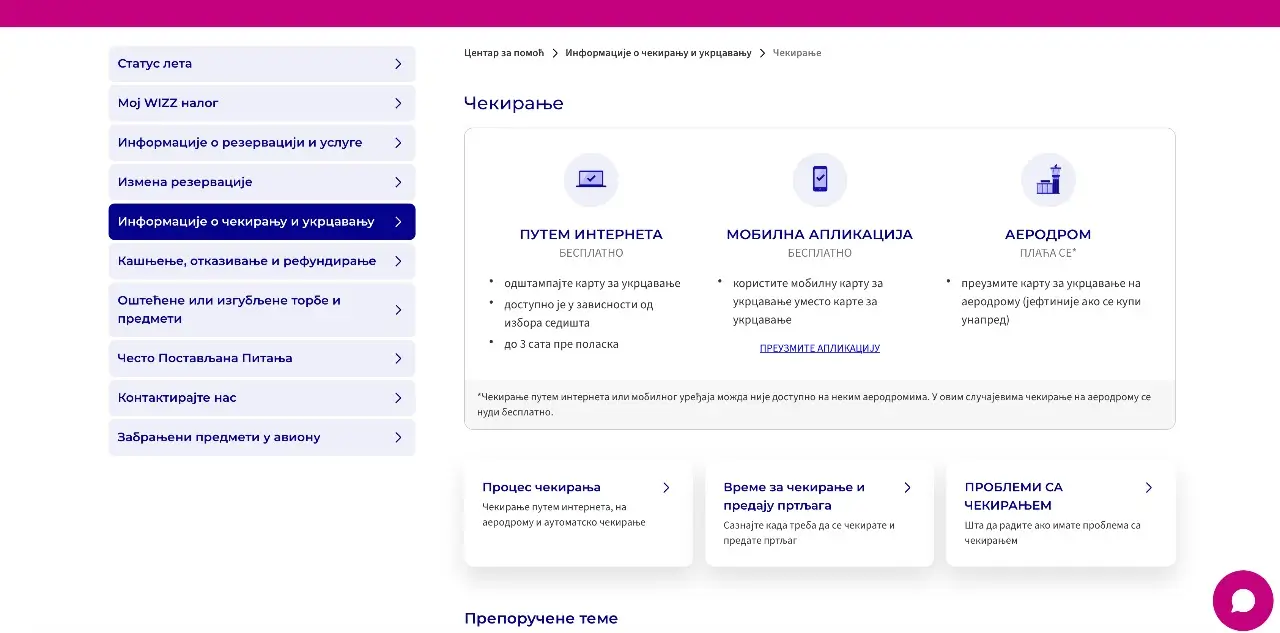Click text преузмите карту за укрцавање на аеродрому
The image size is (1280, 633).
(1051, 302)
